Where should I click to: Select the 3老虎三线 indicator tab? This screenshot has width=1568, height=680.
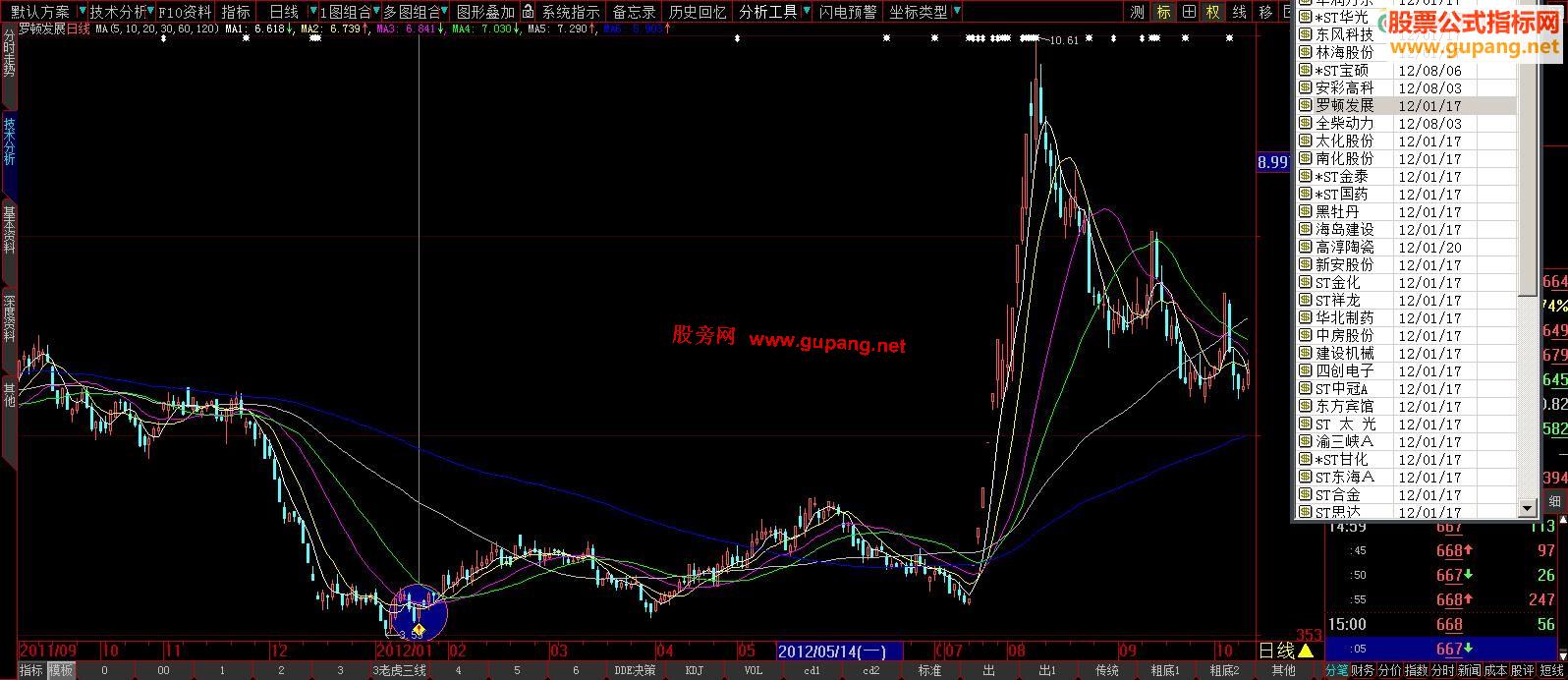[x=399, y=670]
